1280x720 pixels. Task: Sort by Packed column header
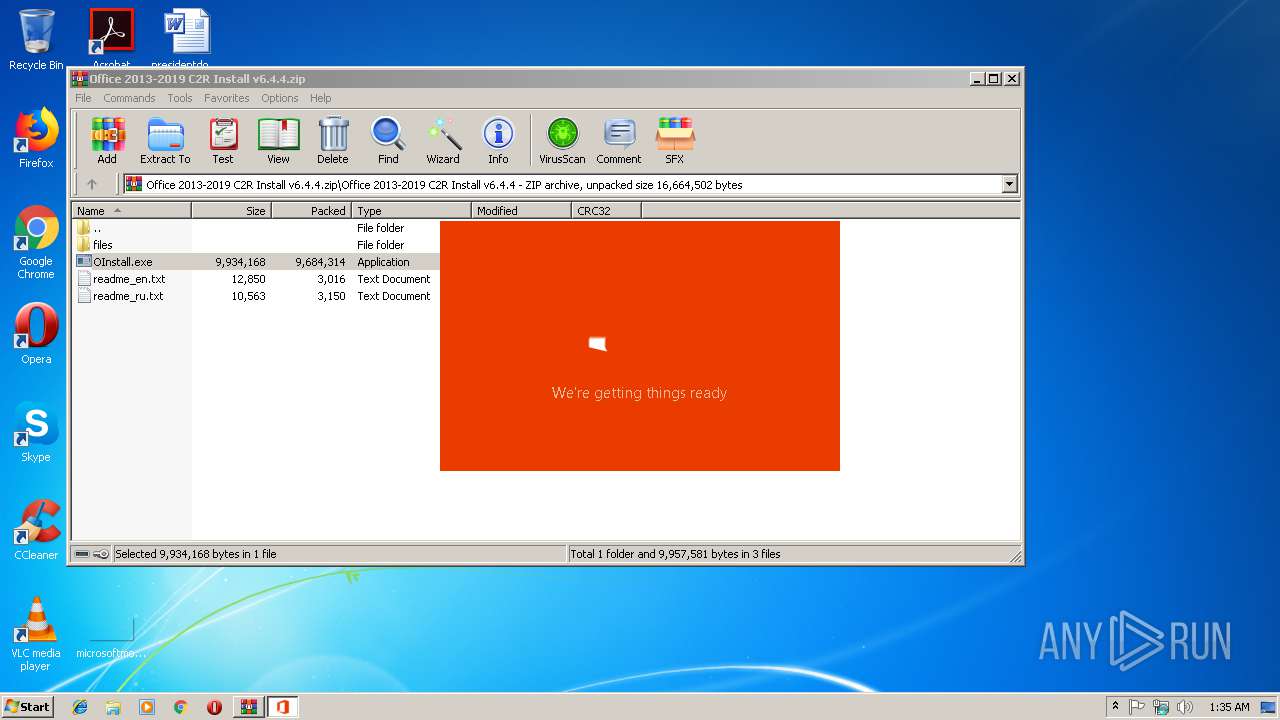[311, 211]
